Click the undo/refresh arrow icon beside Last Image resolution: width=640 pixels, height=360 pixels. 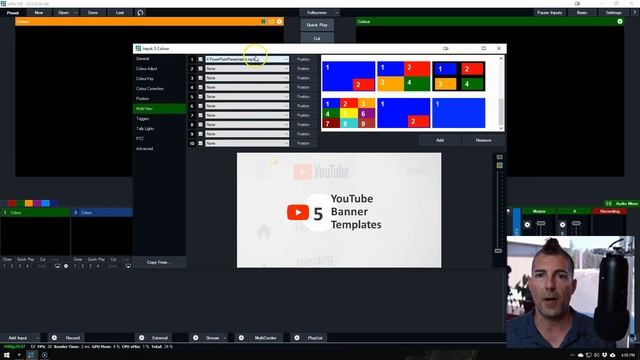[140, 13]
